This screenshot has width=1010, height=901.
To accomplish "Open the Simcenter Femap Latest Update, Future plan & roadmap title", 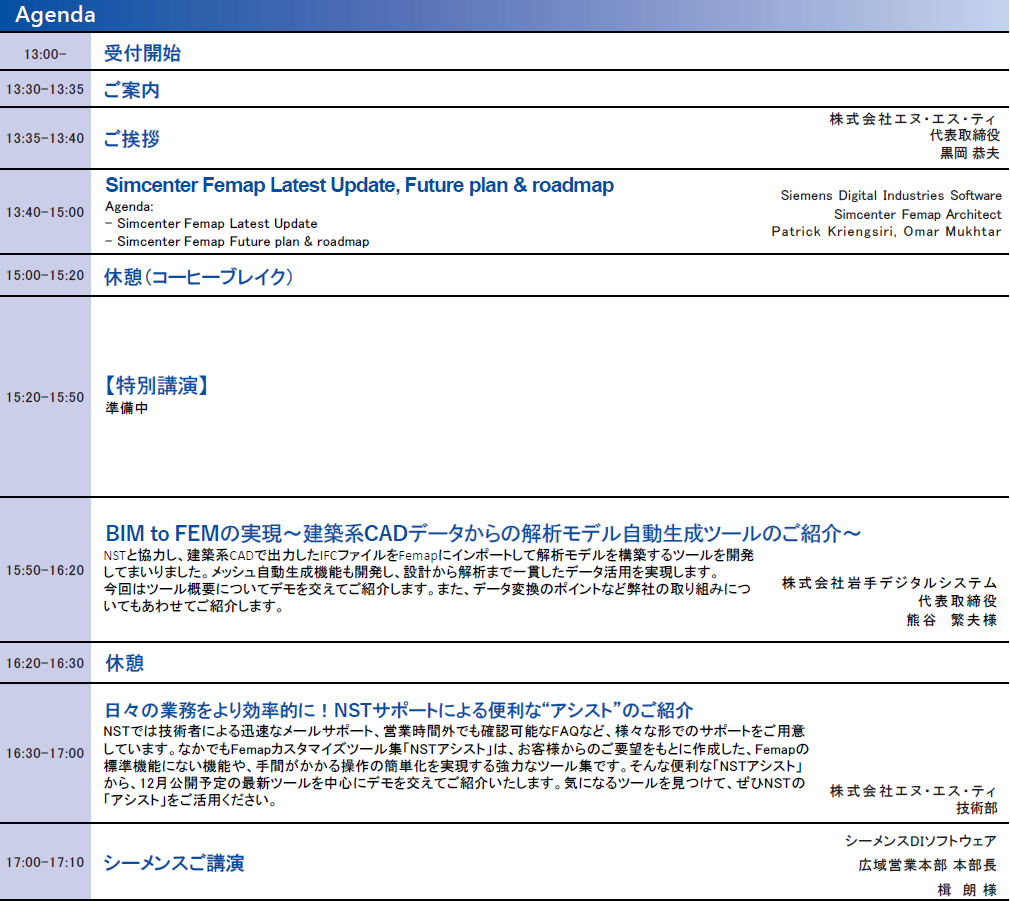I will (359, 186).
